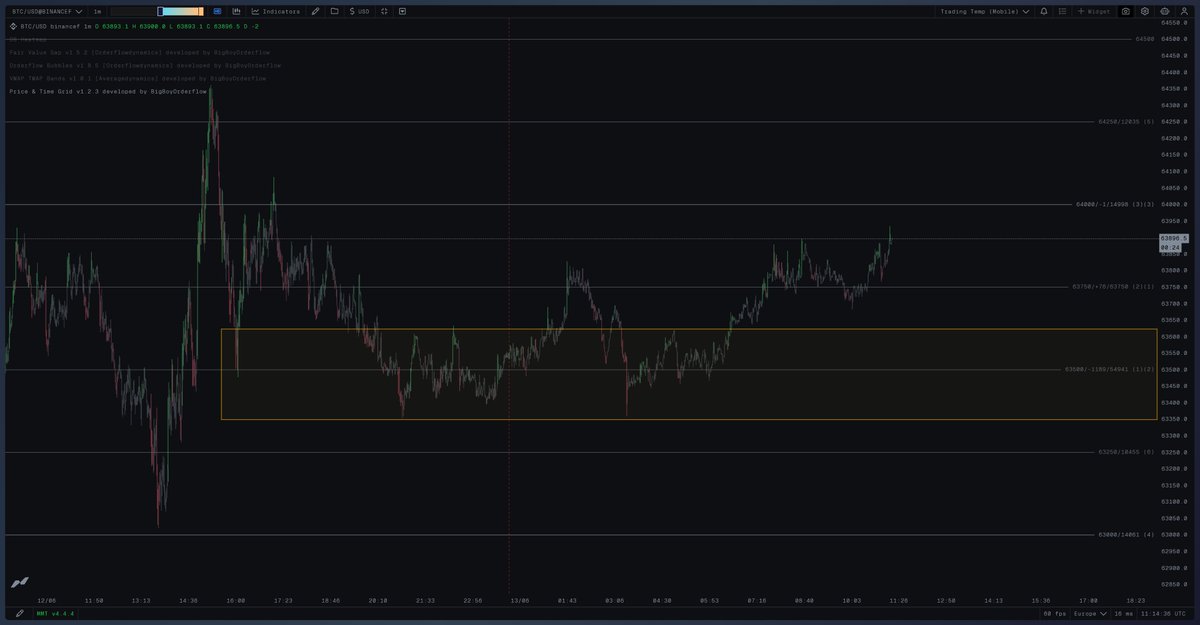Open the Trading Temp (Mobile) workspace dropdown
Image resolution: width=1200 pixels, height=625 pixels.
(985, 11)
